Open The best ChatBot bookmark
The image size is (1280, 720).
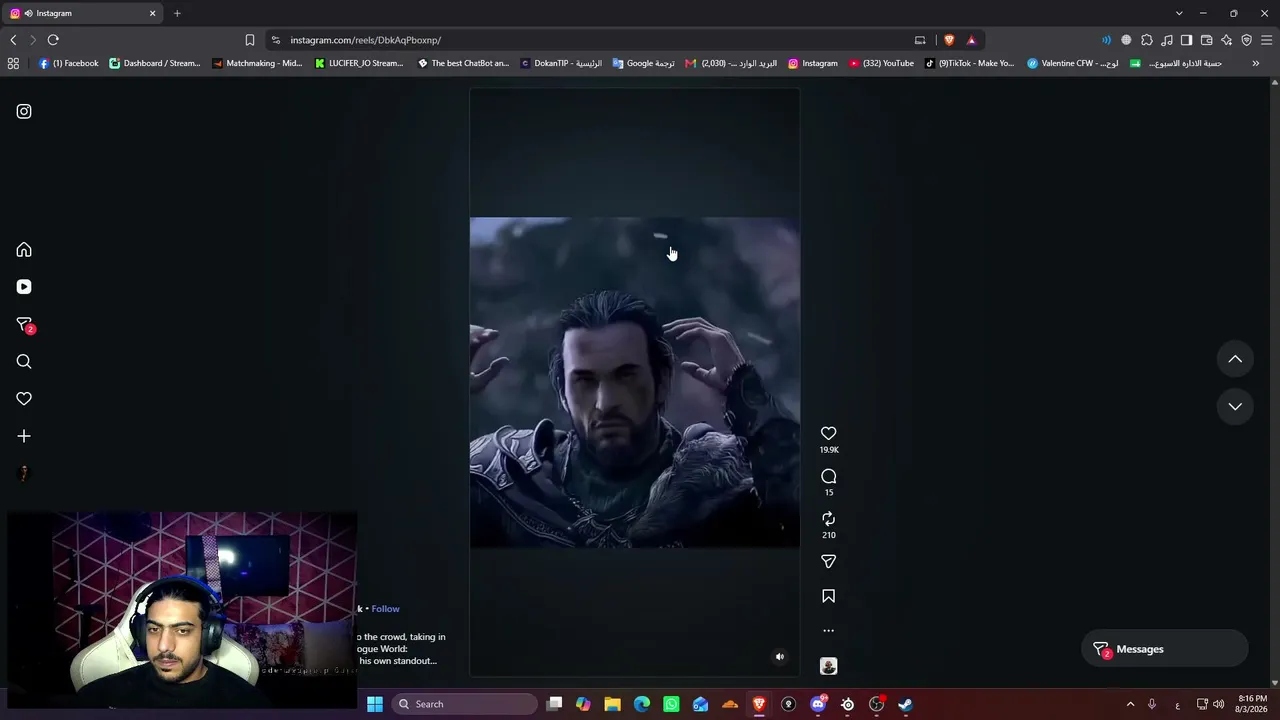point(464,63)
